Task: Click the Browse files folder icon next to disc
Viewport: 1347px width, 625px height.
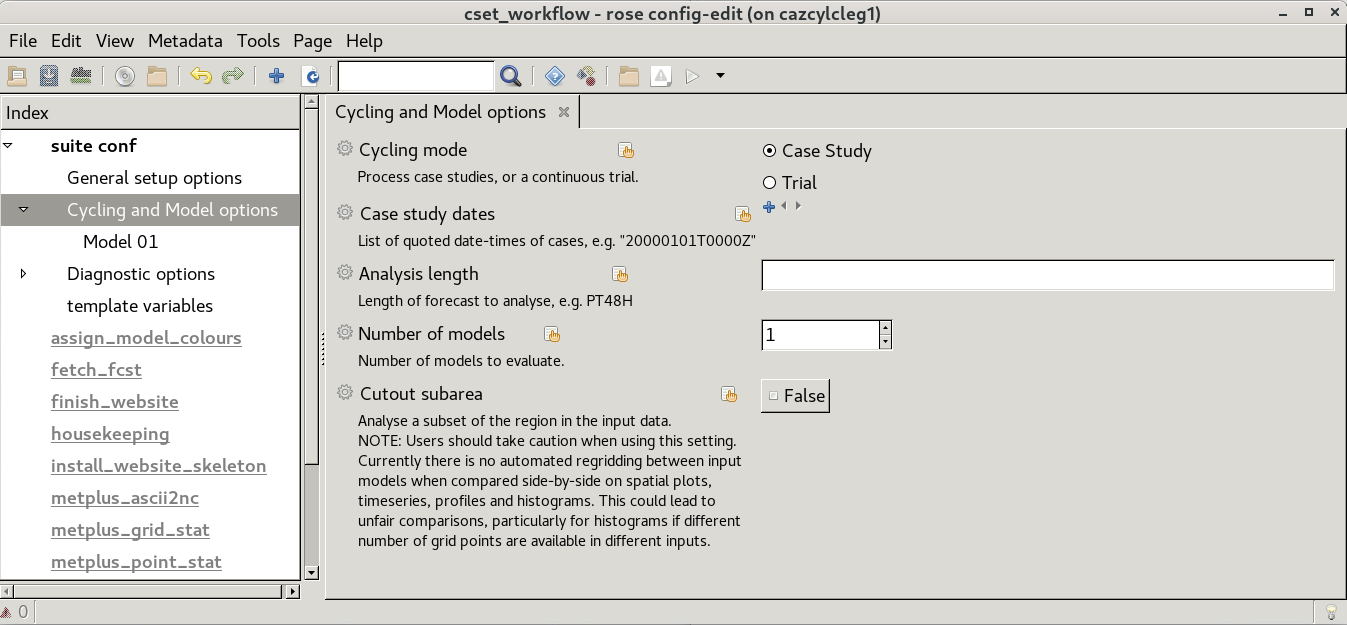Action: (x=157, y=76)
